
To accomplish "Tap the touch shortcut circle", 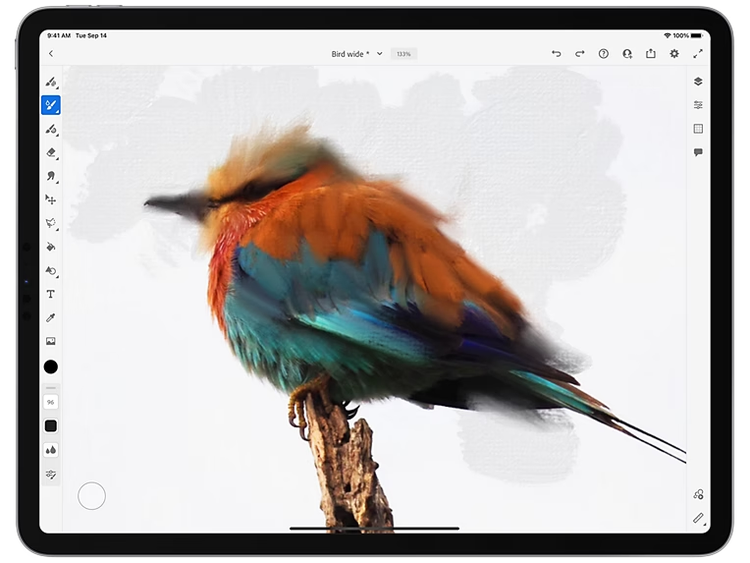I will (x=91, y=496).
